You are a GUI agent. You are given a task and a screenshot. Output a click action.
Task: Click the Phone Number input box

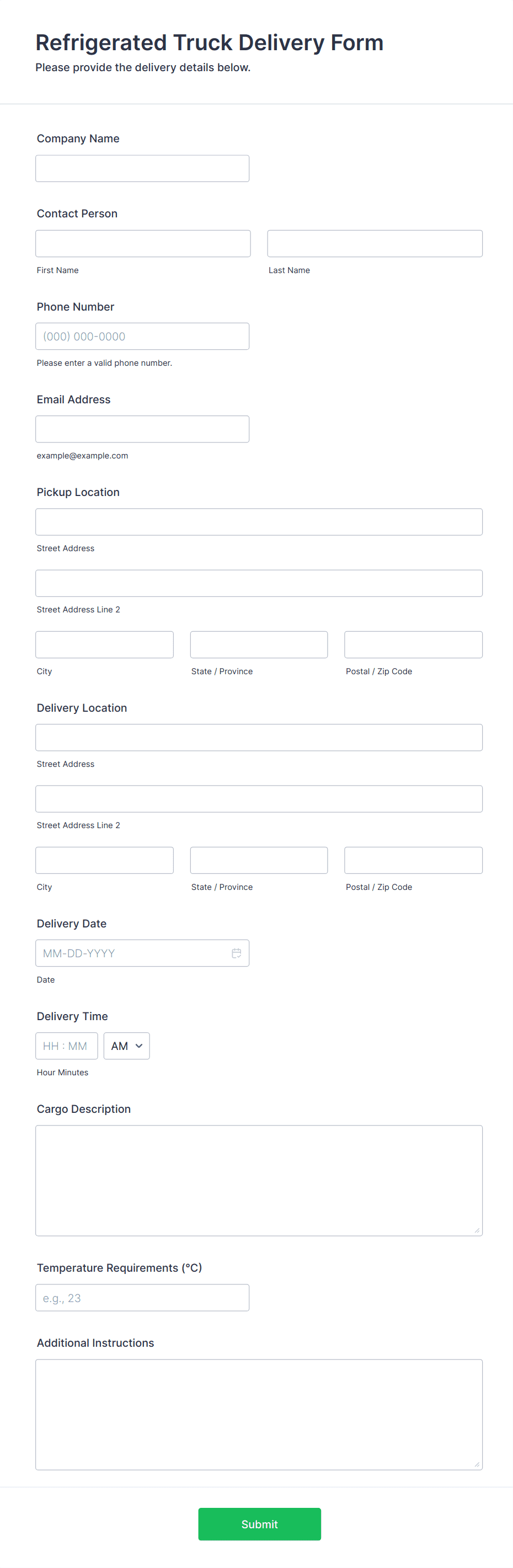coord(142,336)
